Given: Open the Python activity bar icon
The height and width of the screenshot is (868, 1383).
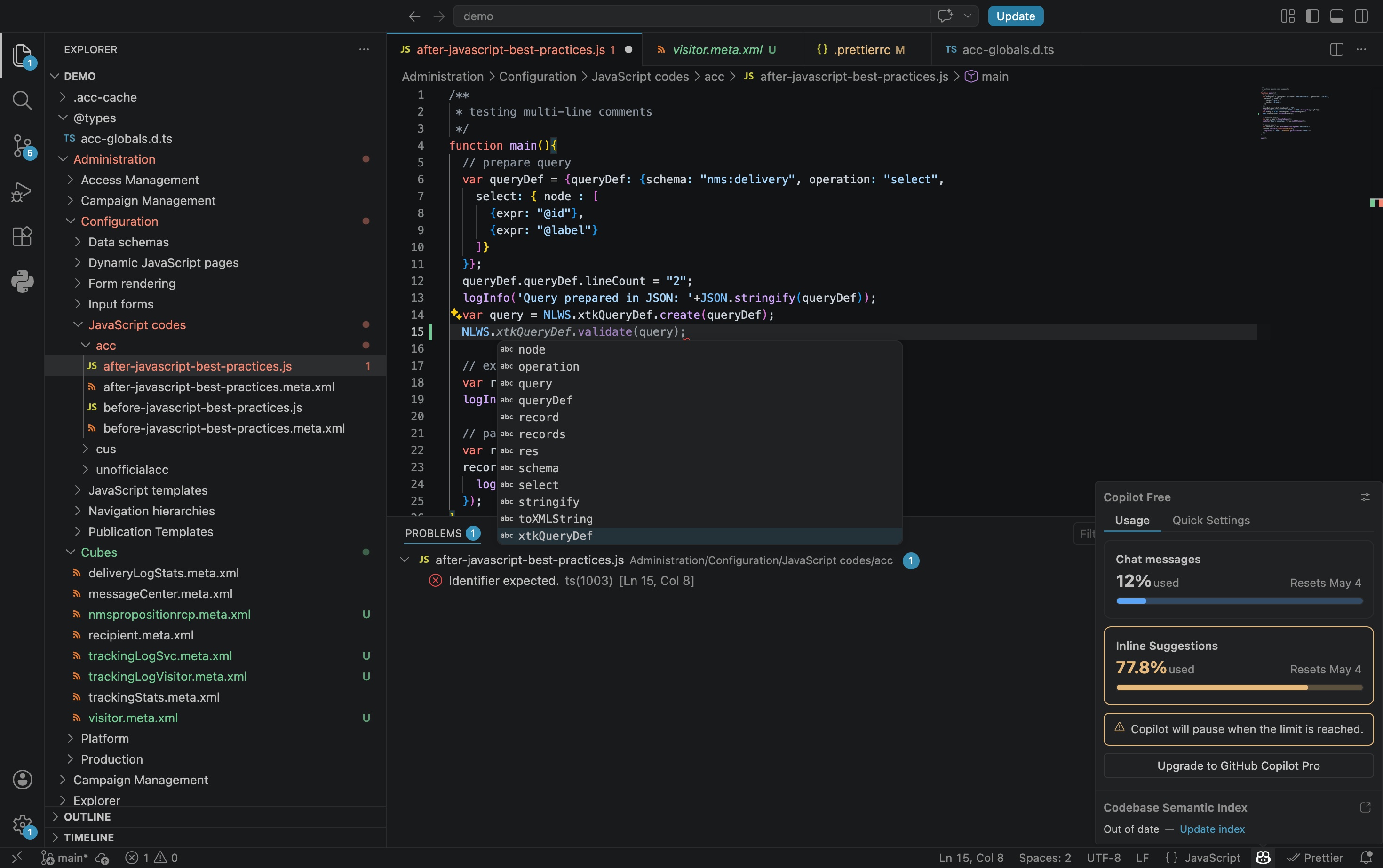Looking at the screenshot, I should point(22,281).
